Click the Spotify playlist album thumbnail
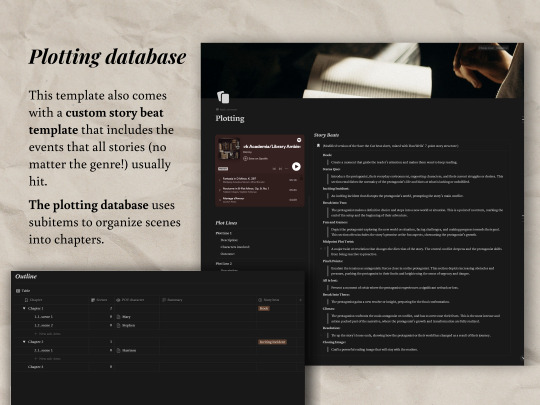Screen dimensions: 540x405 point(229,149)
